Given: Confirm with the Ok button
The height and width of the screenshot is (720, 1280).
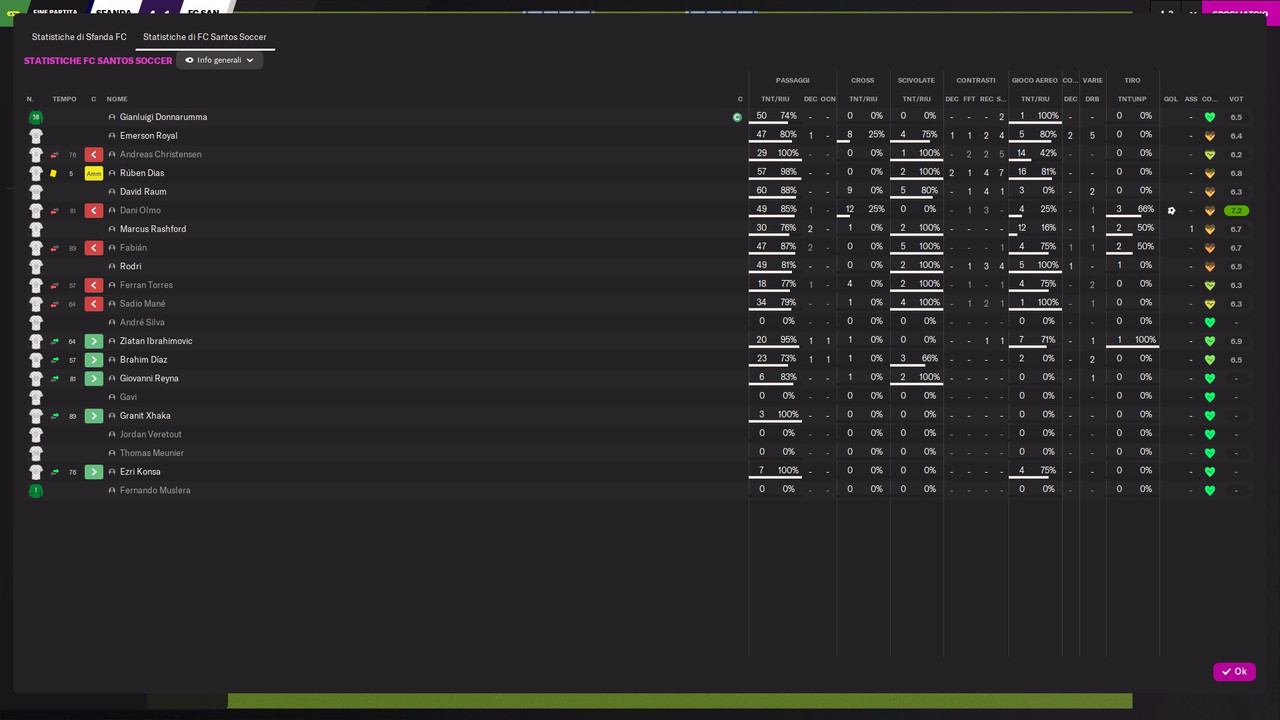Looking at the screenshot, I should [1234, 672].
